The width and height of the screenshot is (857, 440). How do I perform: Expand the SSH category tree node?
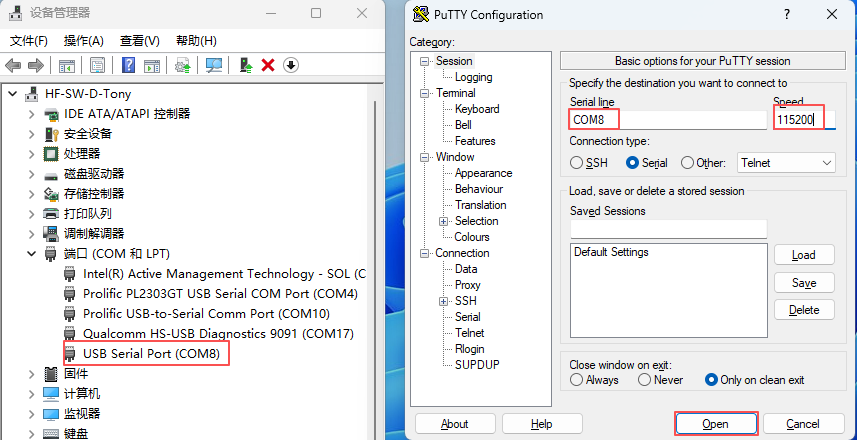444,301
